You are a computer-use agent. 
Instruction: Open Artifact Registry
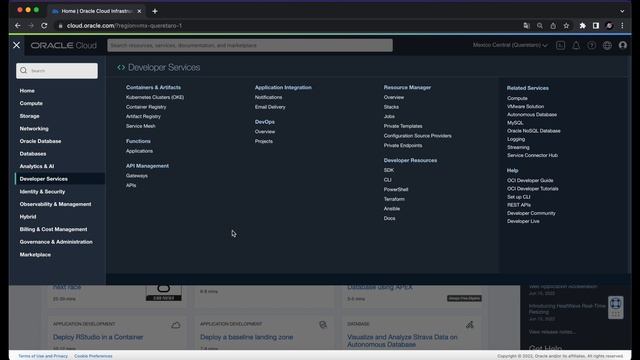[143, 116]
